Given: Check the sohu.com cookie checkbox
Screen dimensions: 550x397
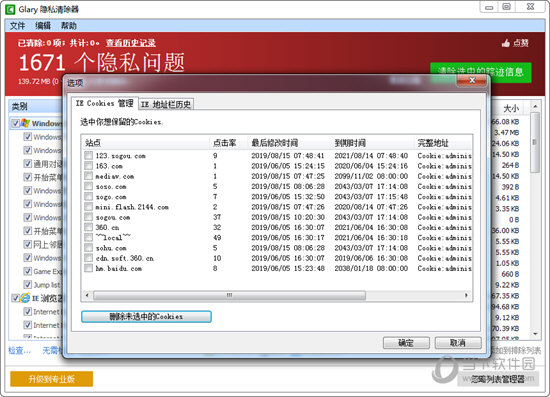Looking at the screenshot, I should 88,248.
